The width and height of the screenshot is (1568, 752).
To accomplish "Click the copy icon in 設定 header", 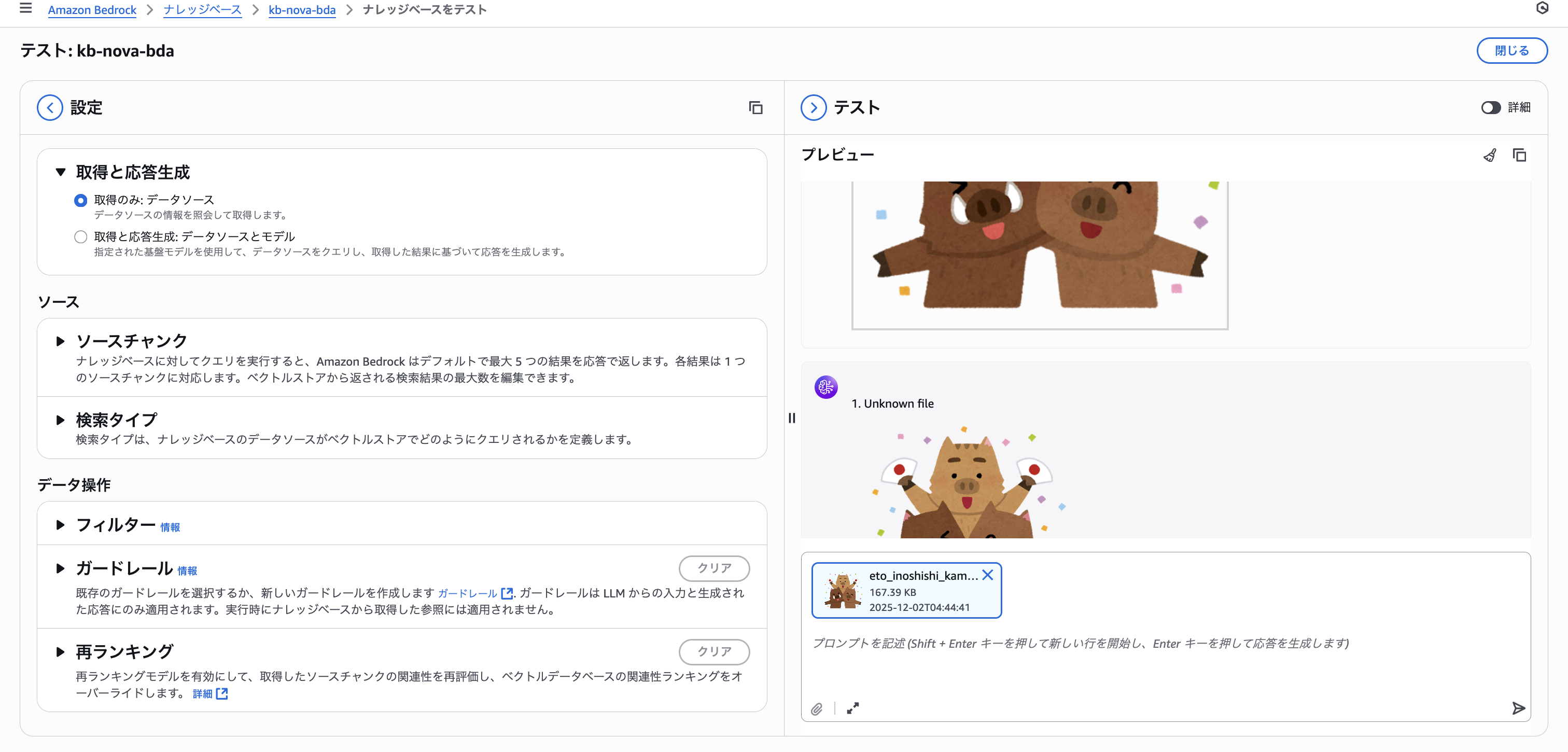I will click(x=755, y=108).
